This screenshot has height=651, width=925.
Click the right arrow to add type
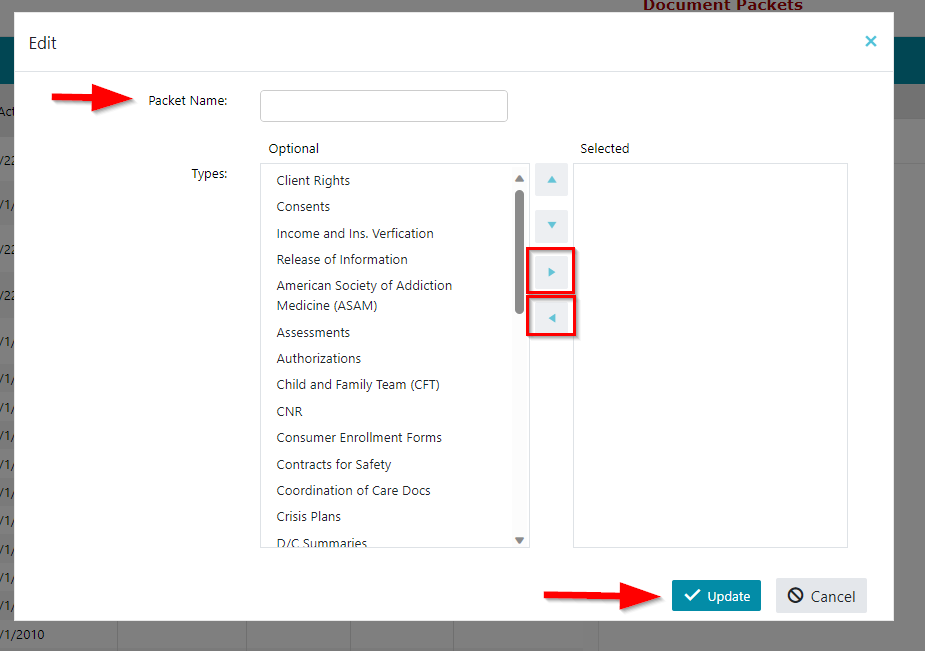551,271
